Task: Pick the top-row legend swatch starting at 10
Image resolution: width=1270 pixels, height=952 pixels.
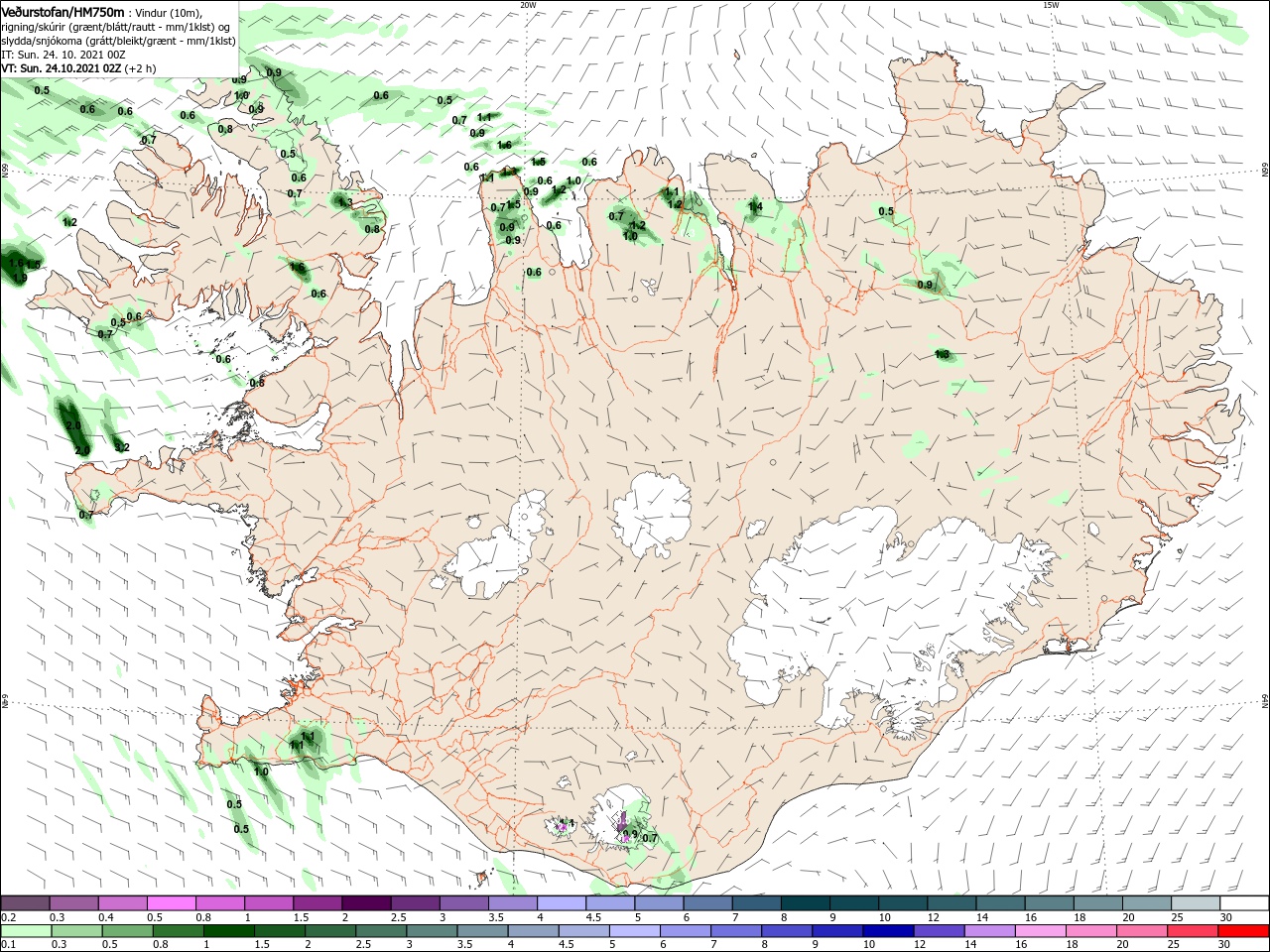Action: pos(903,903)
